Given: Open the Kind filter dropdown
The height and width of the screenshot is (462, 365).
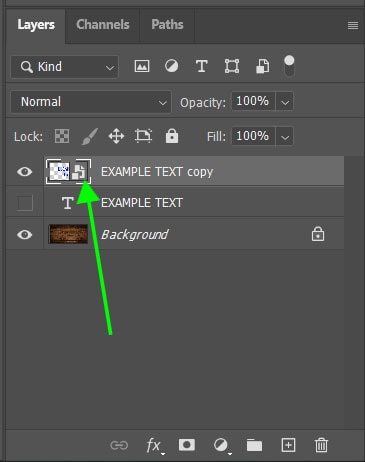Looking at the screenshot, I should [x=65, y=67].
